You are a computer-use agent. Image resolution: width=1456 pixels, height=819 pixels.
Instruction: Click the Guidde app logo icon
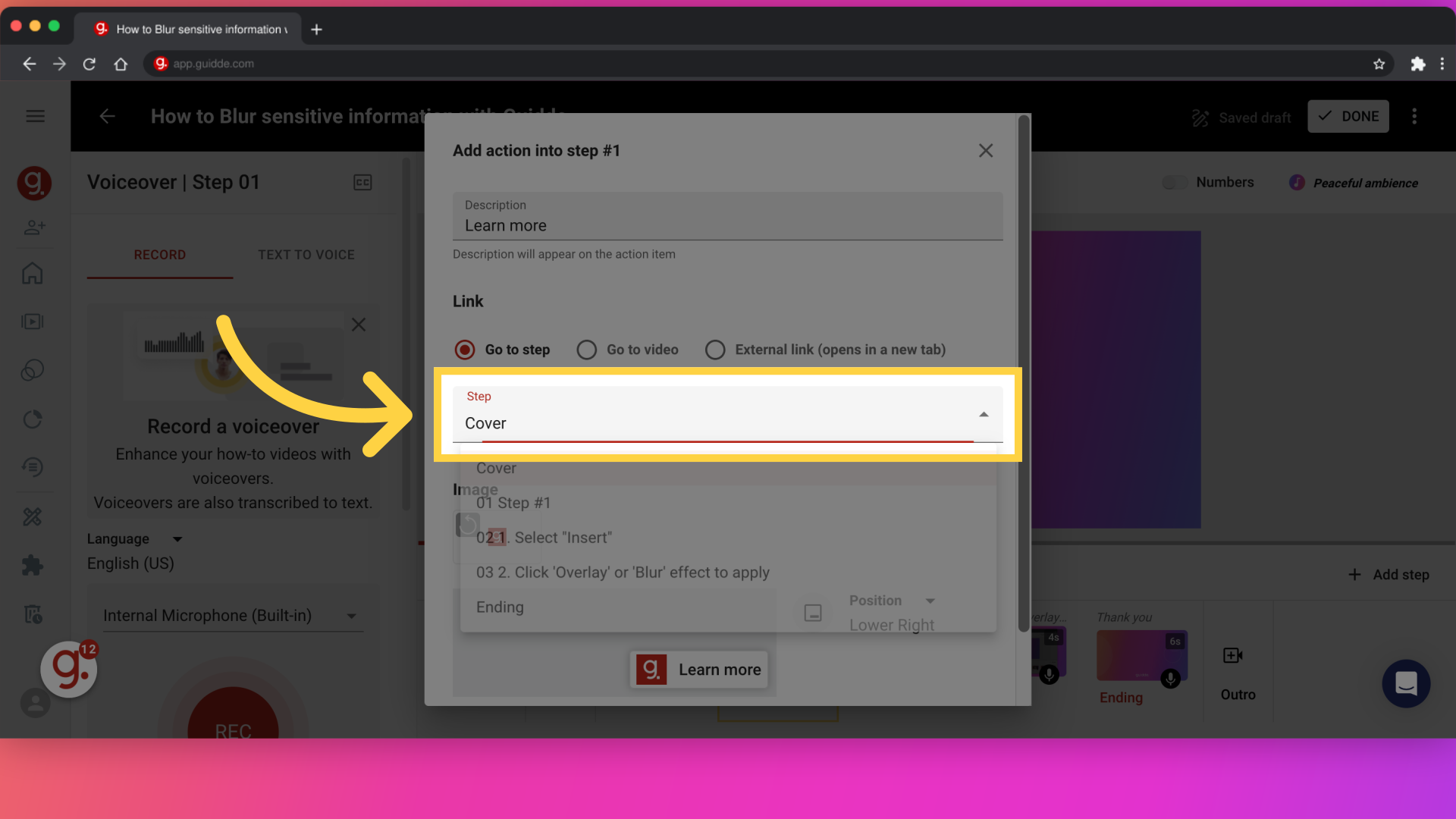tap(34, 183)
